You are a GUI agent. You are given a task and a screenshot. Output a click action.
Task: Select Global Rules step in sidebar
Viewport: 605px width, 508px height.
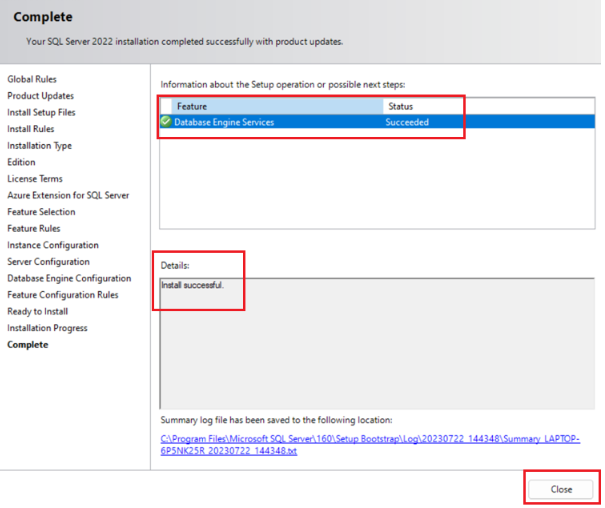tap(32, 79)
